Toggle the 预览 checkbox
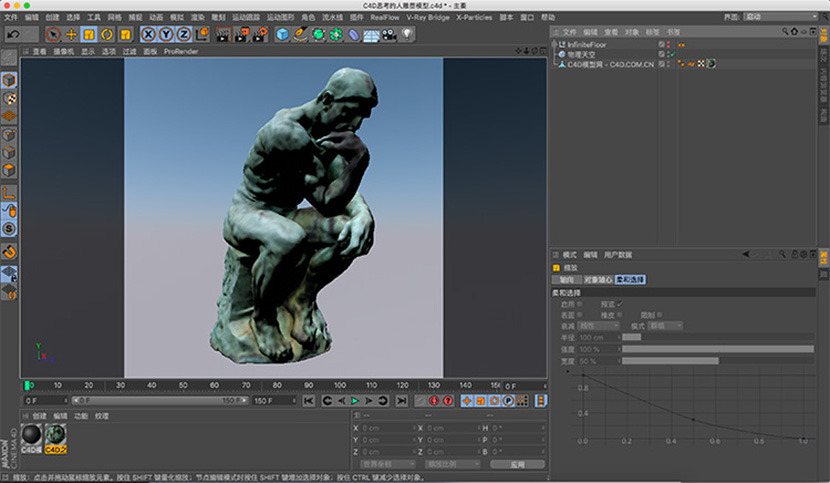This screenshot has width=830, height=483. pyautogui.click(x=620, y=304)
